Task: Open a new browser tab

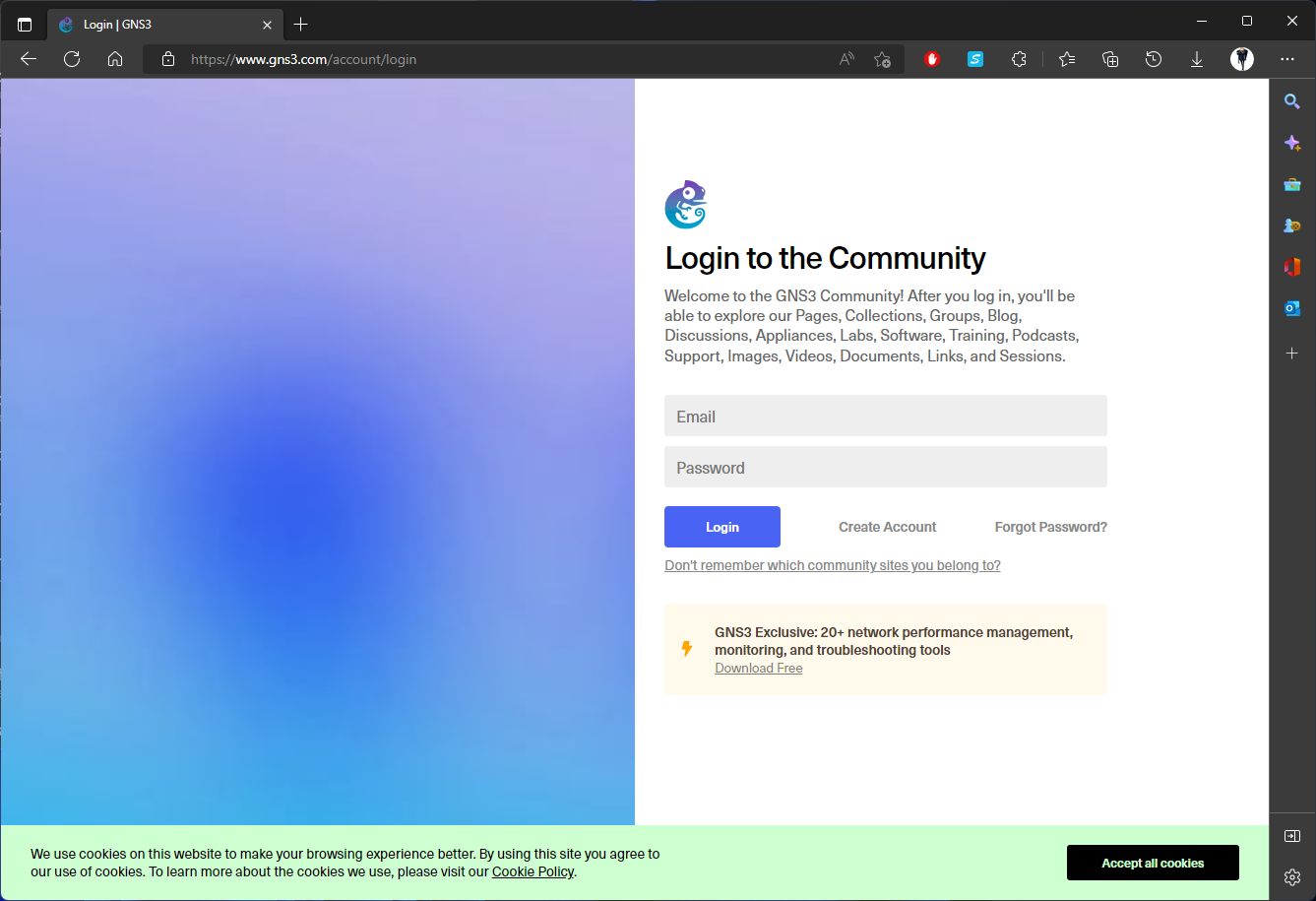Action: [301, 24]
